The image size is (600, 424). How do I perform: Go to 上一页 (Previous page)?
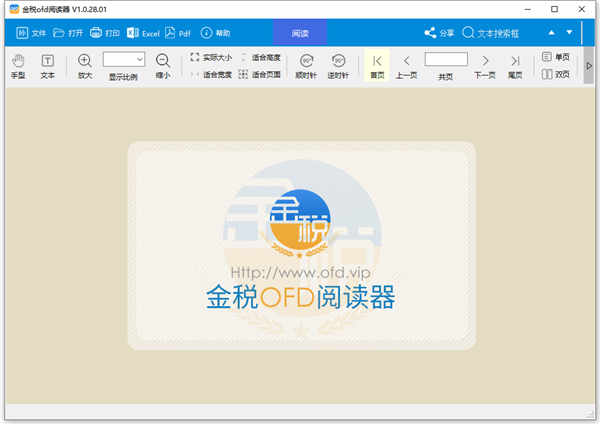click(406, 66)
